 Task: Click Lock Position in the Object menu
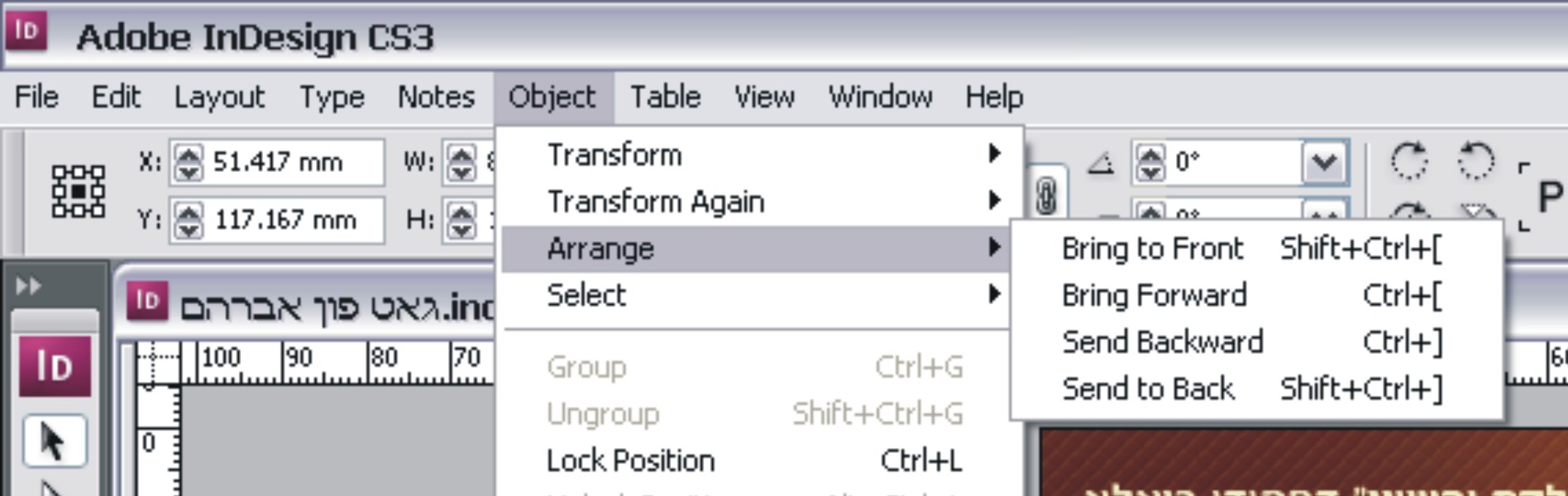(x=630, y=460)
